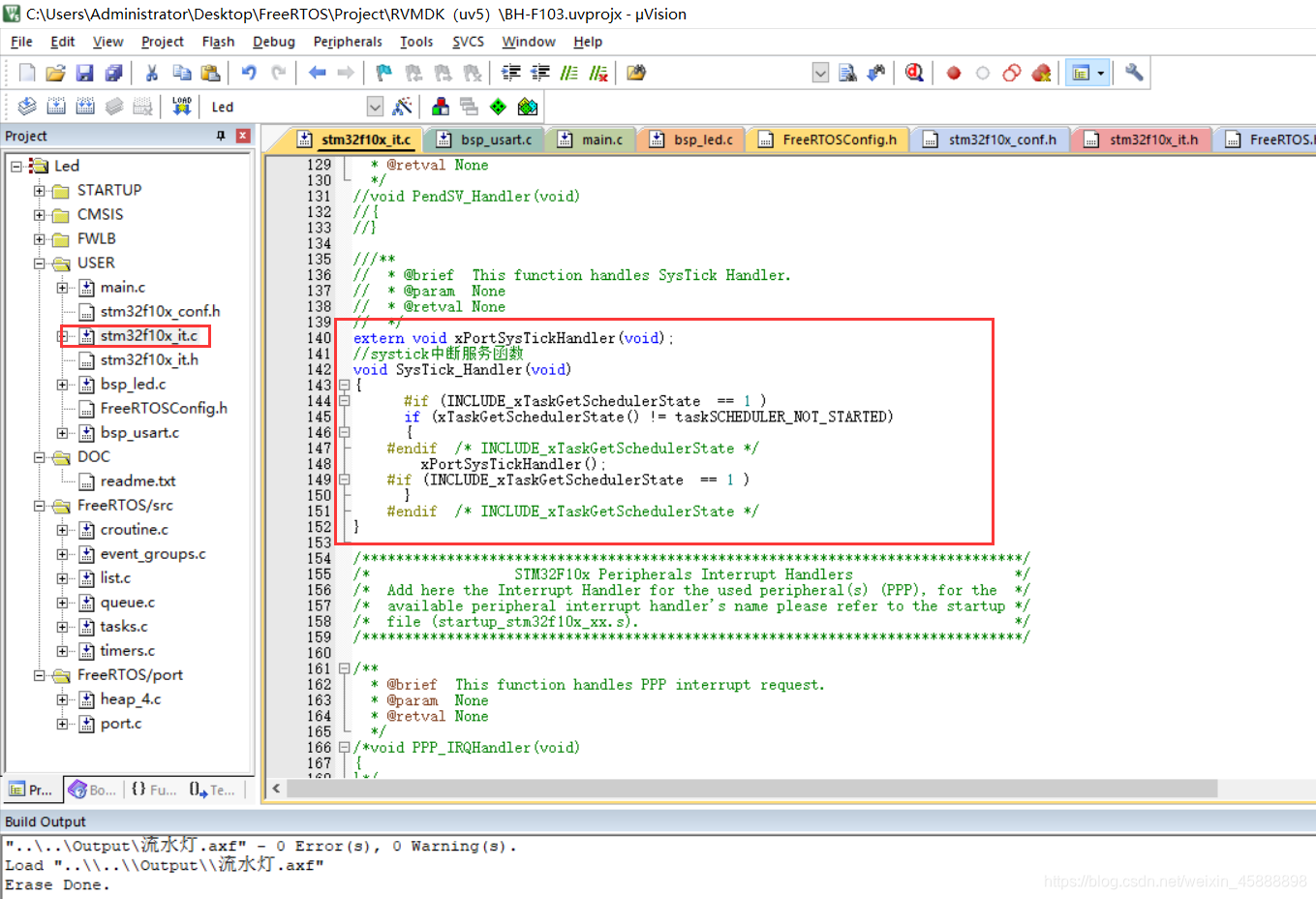Pin the Project panel

tap(221, 137)
